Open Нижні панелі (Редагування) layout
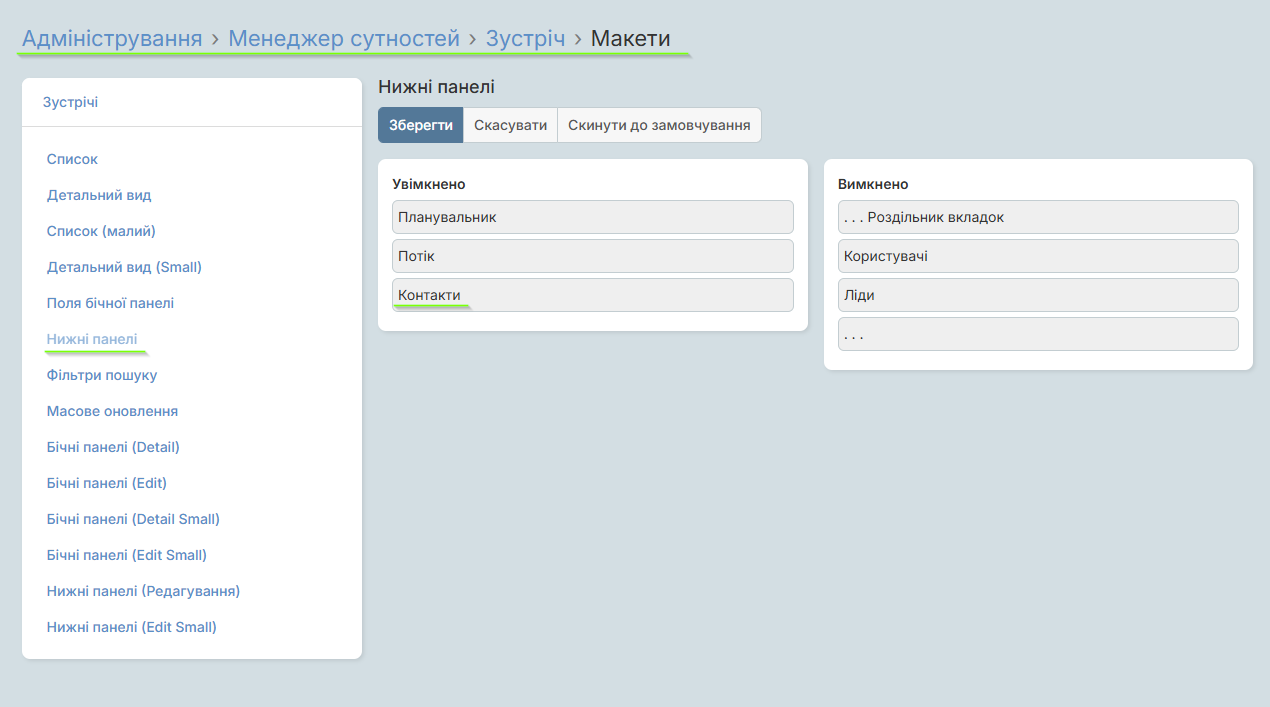1270x707 pixels. [143, 591]
